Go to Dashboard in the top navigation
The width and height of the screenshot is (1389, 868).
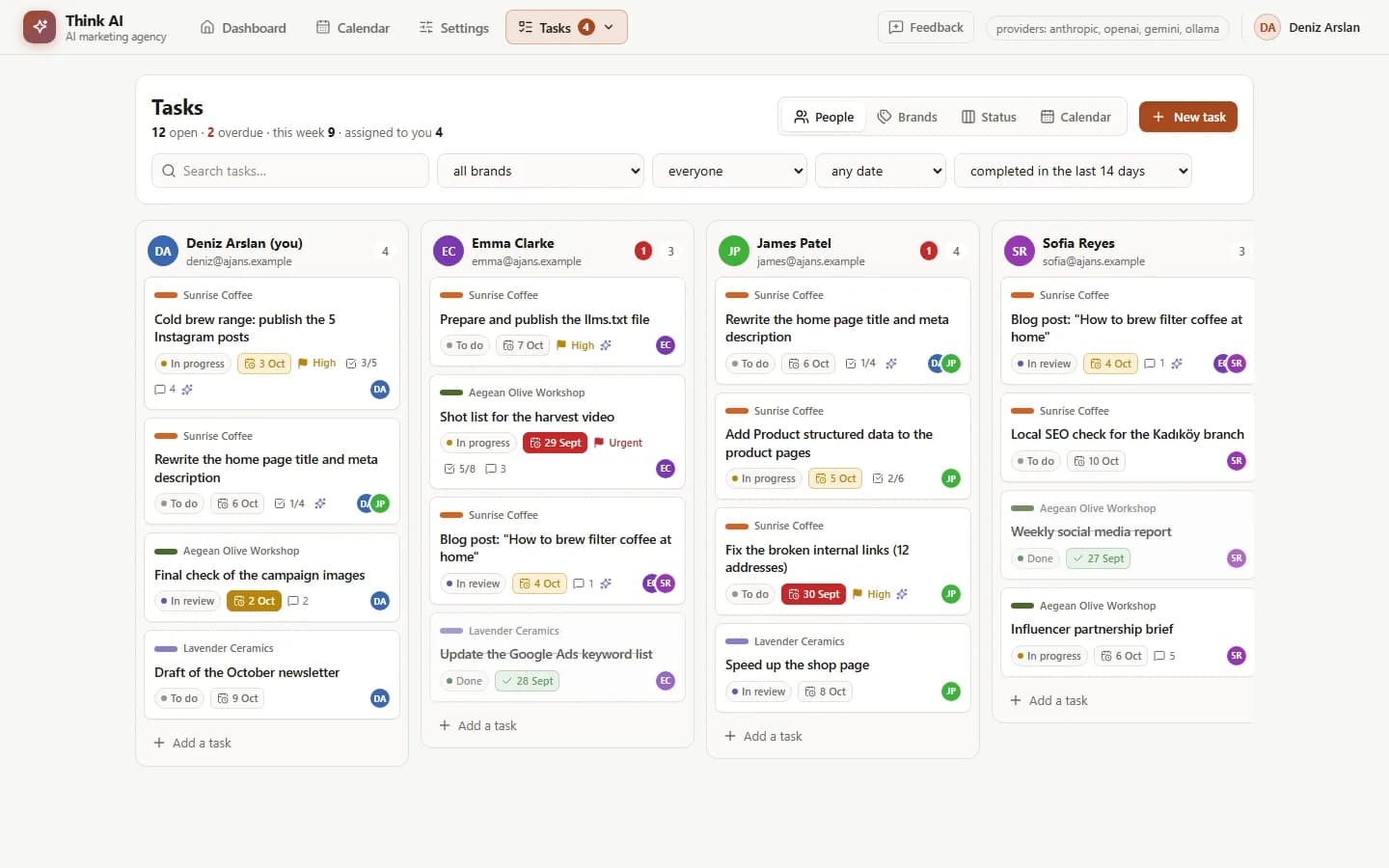click(243, 28)
